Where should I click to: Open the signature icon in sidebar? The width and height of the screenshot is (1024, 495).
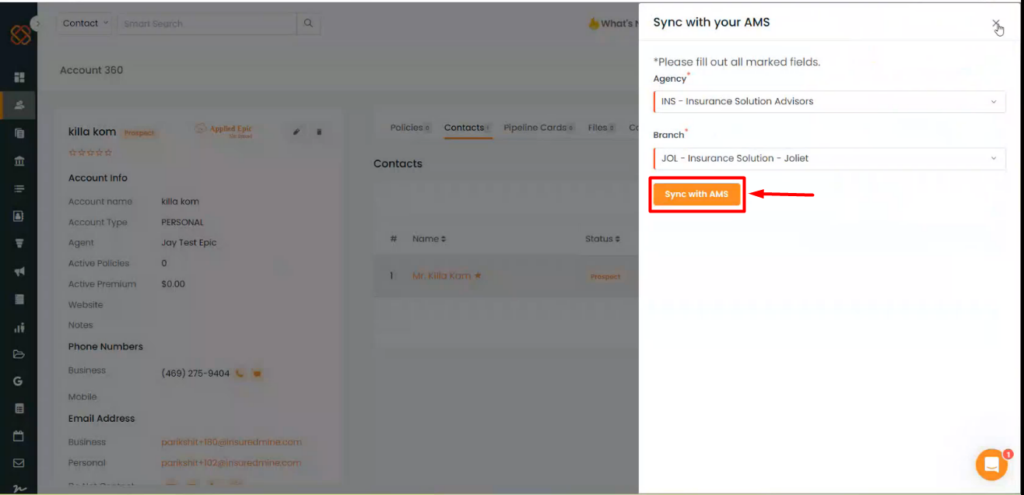point(19,488)
